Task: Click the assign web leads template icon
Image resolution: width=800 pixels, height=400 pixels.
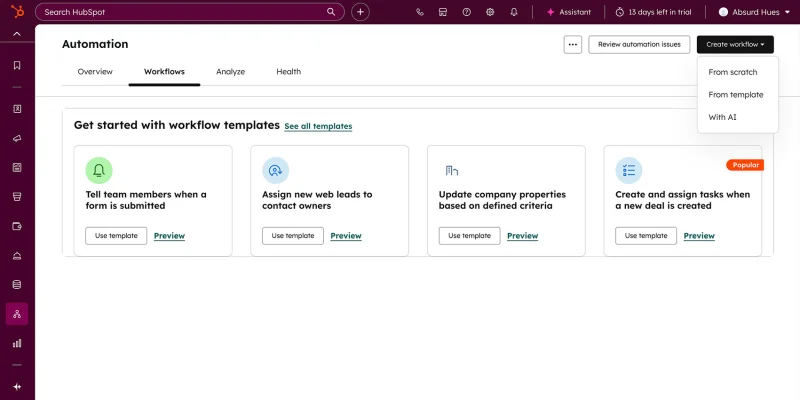Action: (276, 170)
